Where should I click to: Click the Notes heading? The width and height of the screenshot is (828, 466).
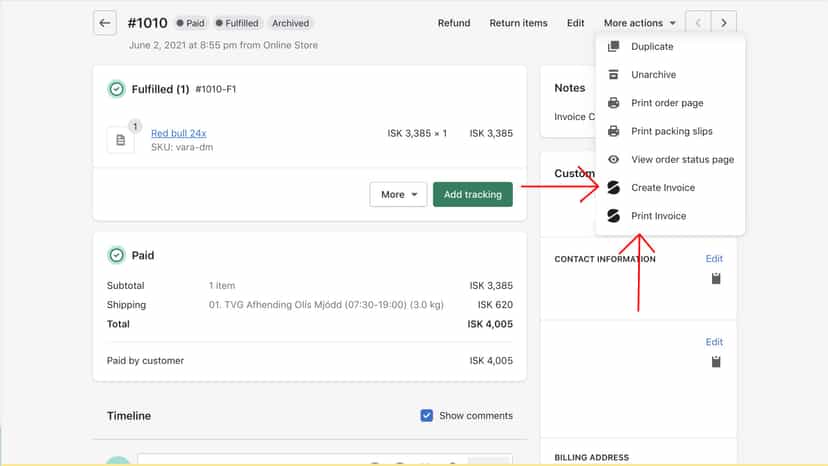coord(570,88)
